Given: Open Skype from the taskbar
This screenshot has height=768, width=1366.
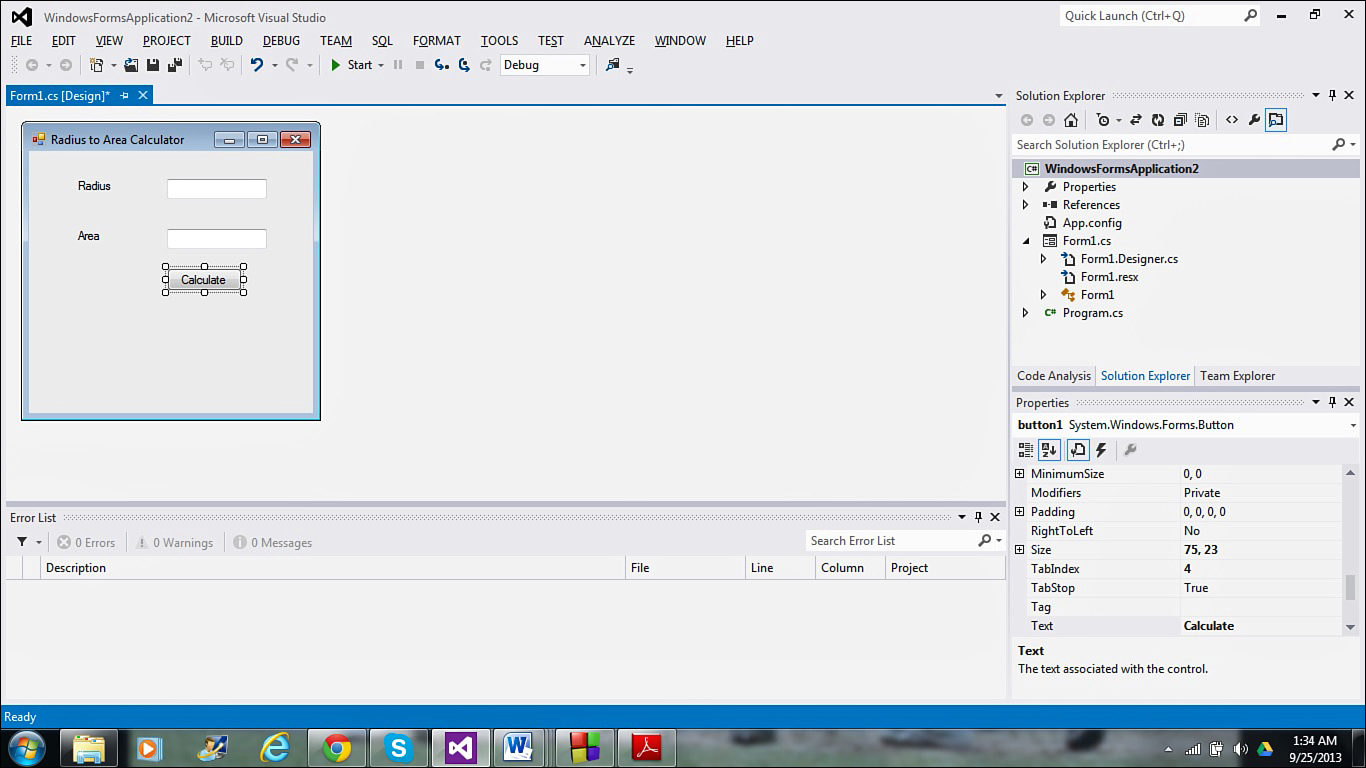Looking at the screenshot, I should [399, 748].
